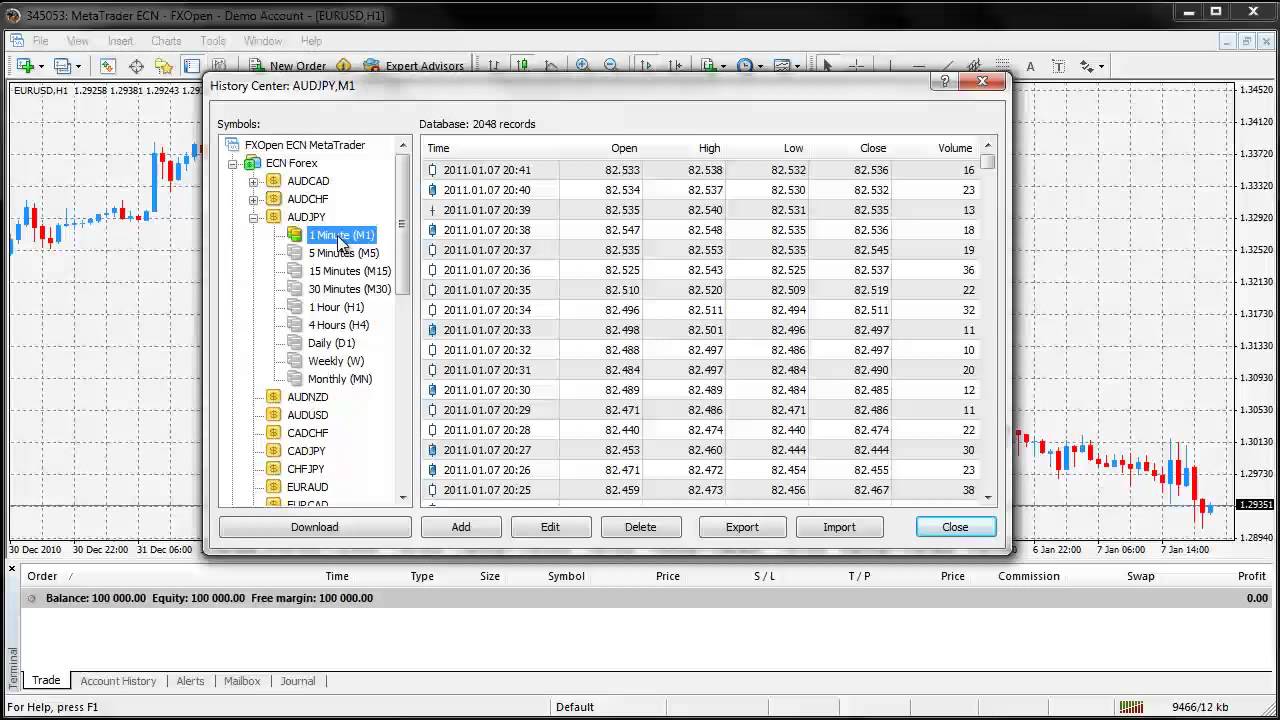Expand the AUDCHF symbol node
This screenshot has height=720, width=1280.
click(x=254, y=199)
